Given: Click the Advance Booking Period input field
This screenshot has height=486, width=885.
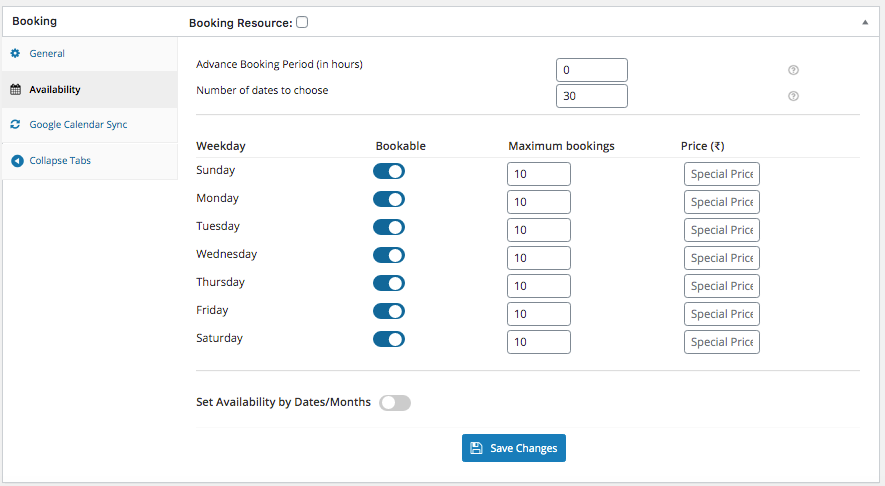Looking at the screenshot, I should tap(592, 70).
